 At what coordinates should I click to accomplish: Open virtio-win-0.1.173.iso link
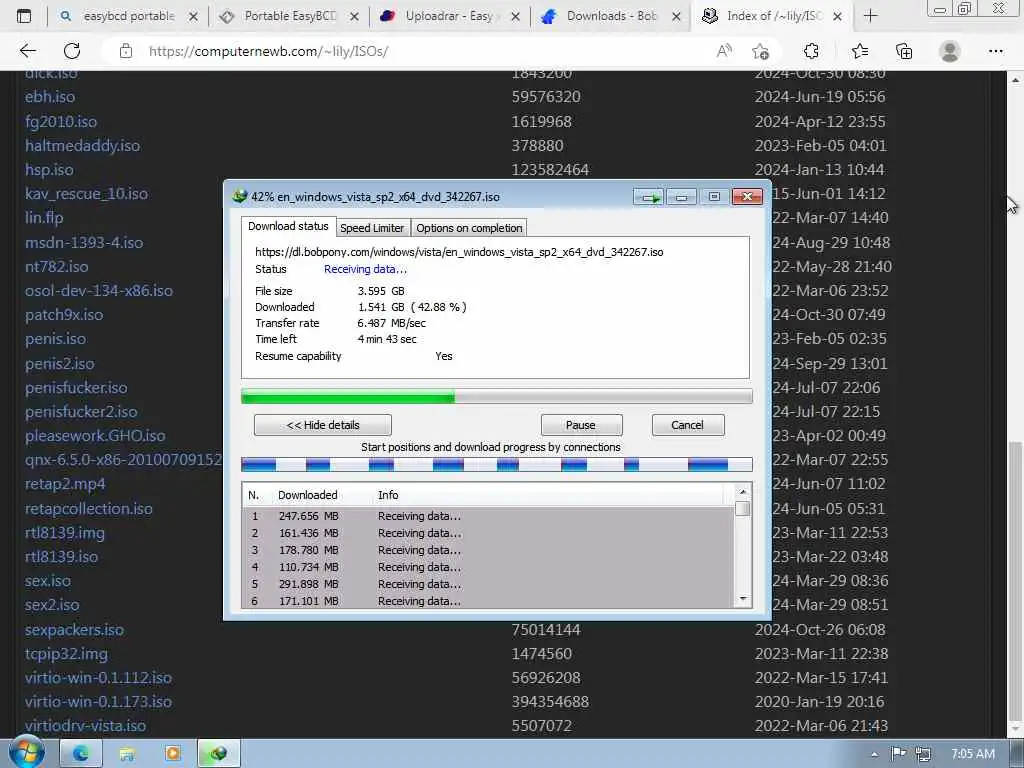point(98,701)
